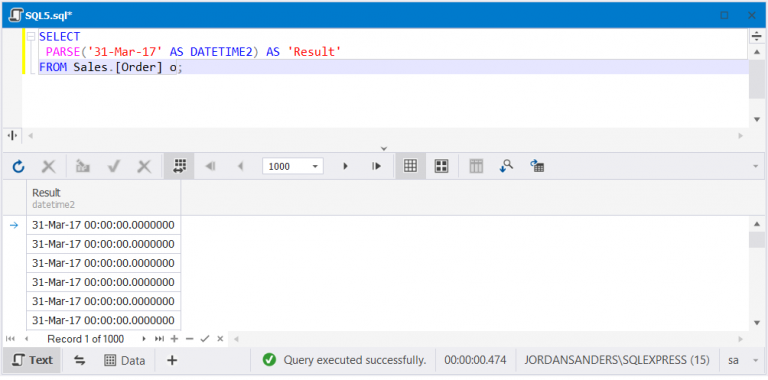Click the grayed-out X beside the refresh icon
This screenshot has width=768, height=380.
[x=48, y=166]
